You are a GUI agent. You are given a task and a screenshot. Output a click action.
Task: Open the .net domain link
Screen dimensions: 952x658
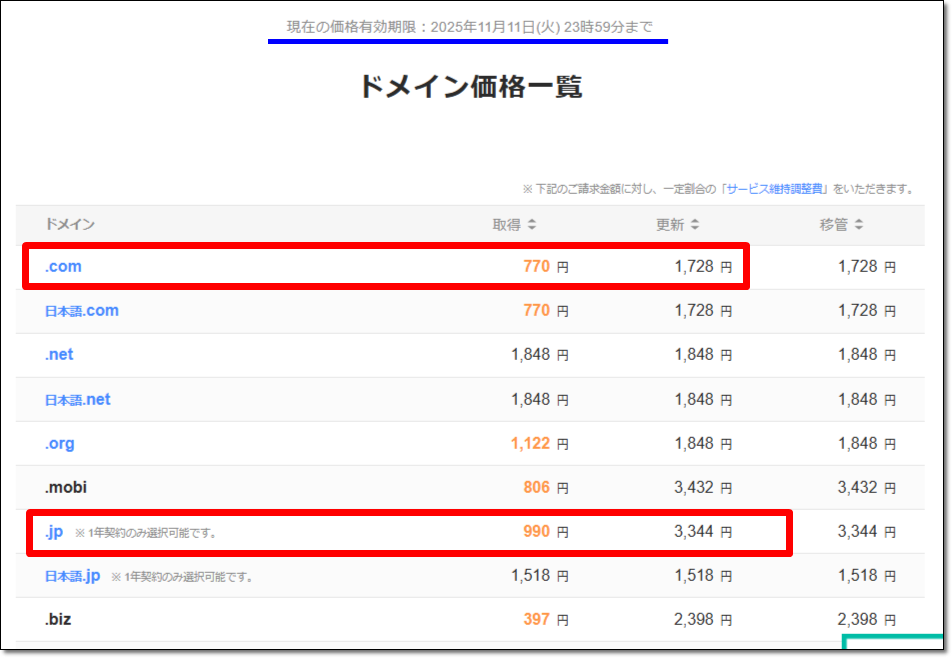coord(59,355)
